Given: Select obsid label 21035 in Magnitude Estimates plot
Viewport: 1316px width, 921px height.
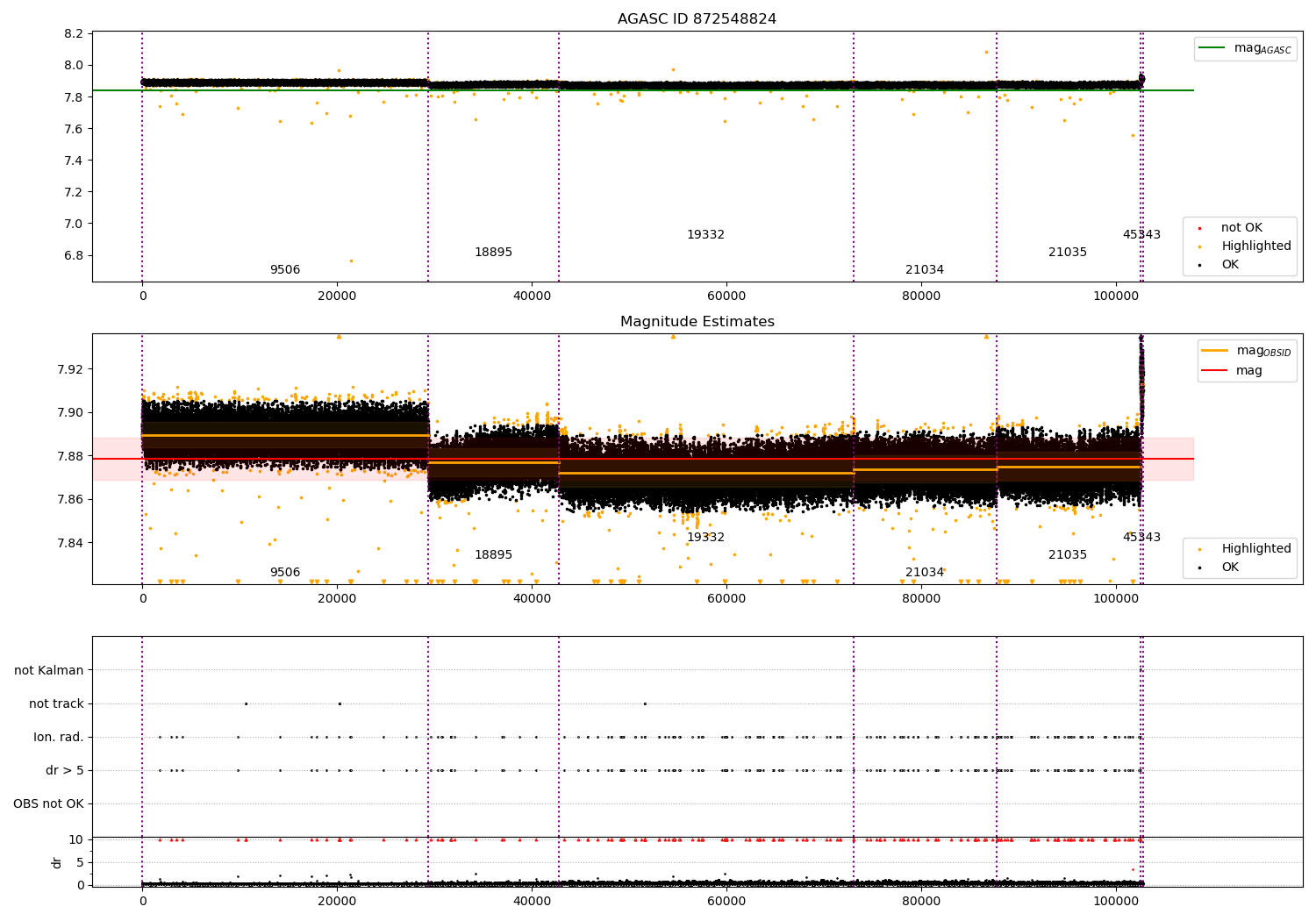Looking at the screenshot, I should click(1068, 555).
